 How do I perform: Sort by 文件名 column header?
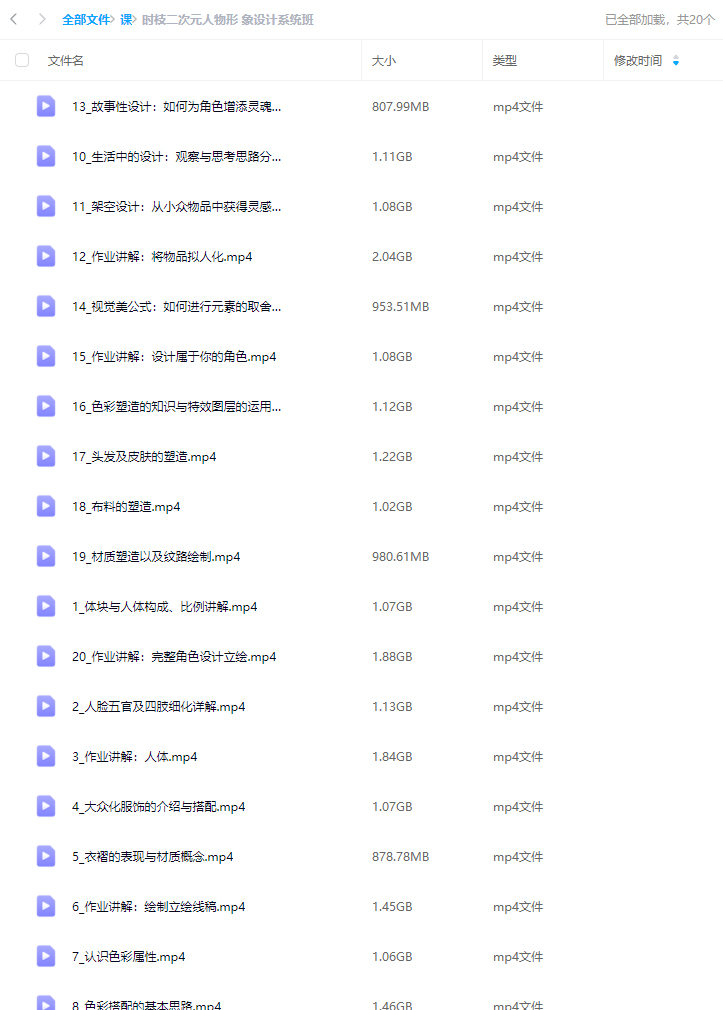coord(66,61)
